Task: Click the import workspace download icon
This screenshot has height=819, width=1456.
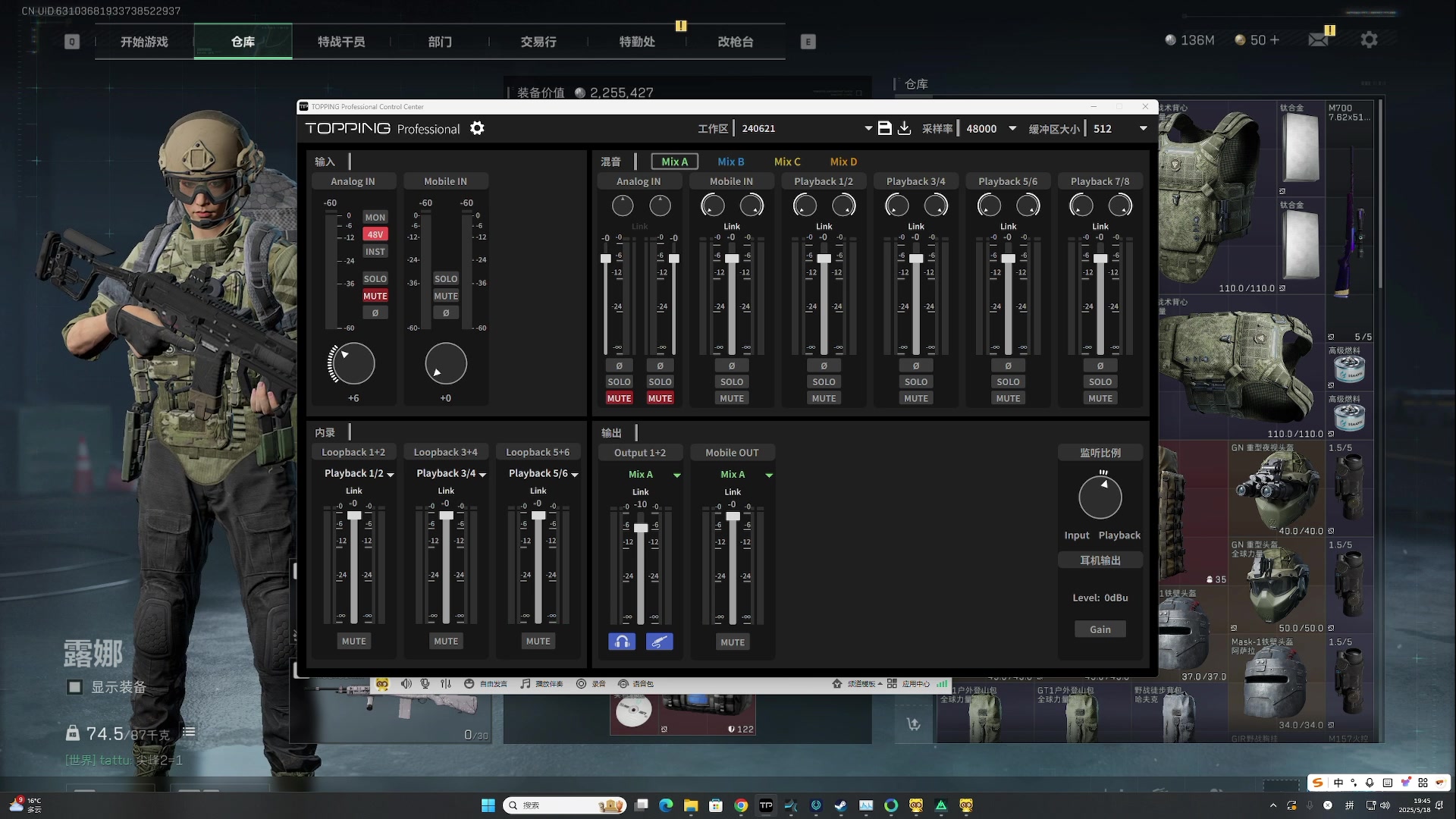Action: coord(904,128)
